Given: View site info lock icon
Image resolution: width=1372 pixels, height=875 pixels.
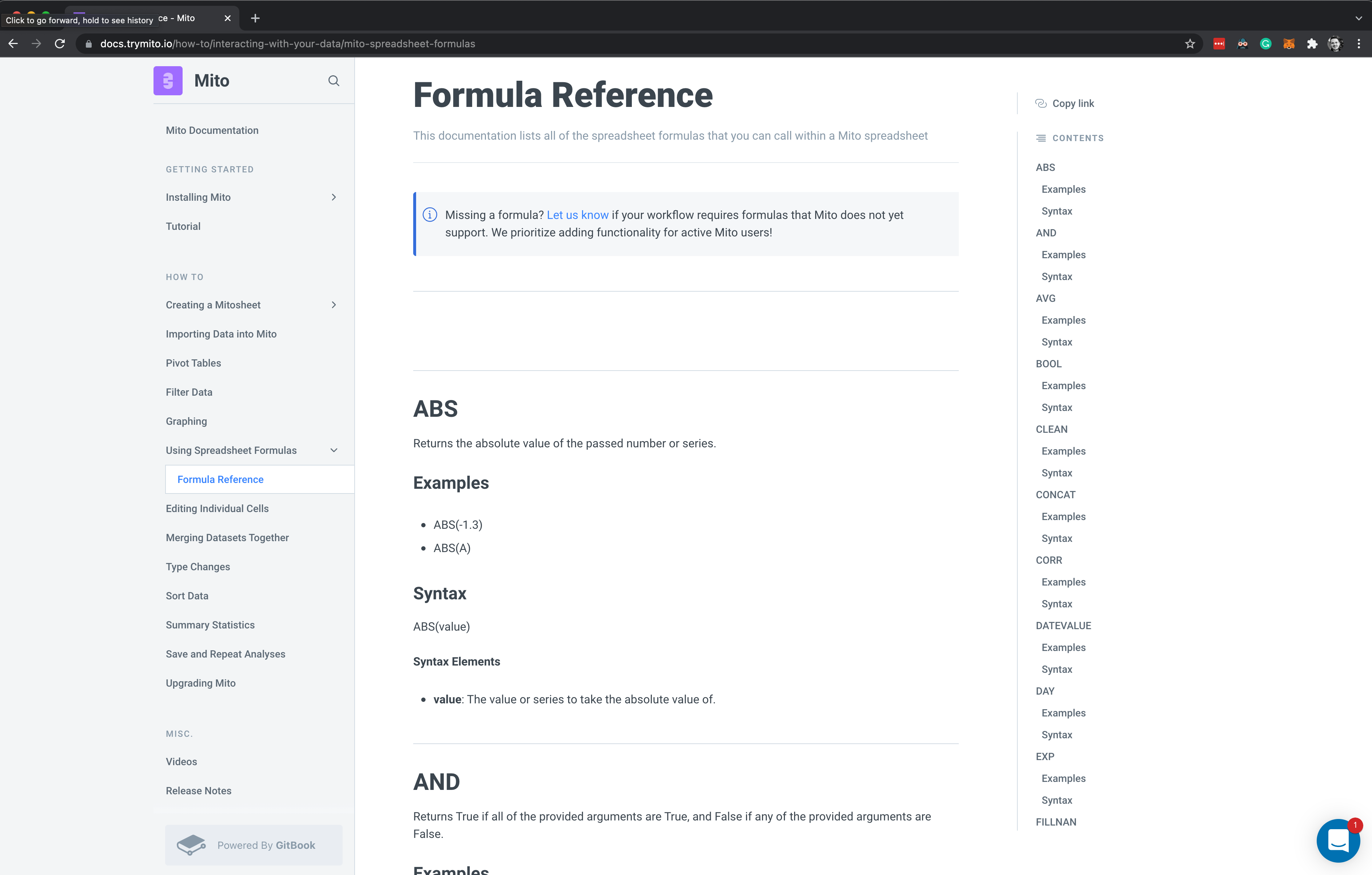Looking at the screenshot, I should point(88,44).
